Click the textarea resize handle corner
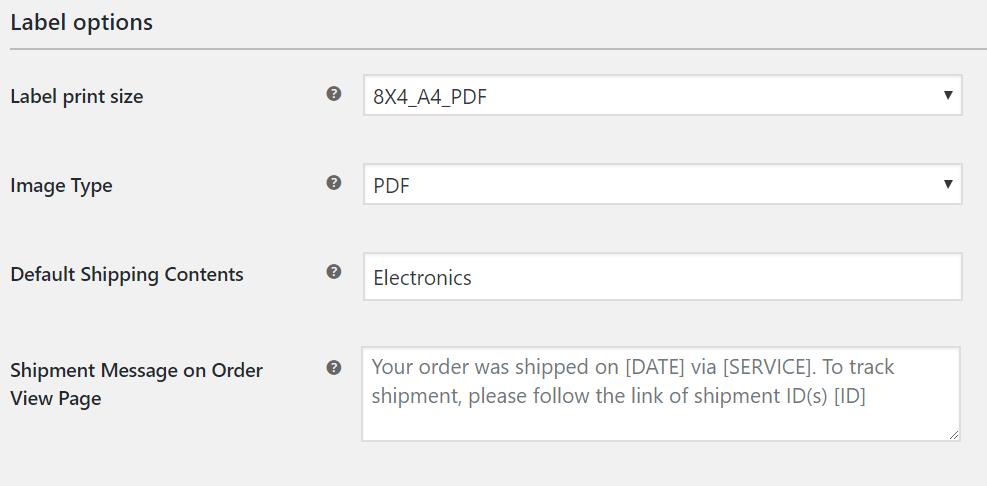Screen dimensions: 987x486 click(953, 434)
